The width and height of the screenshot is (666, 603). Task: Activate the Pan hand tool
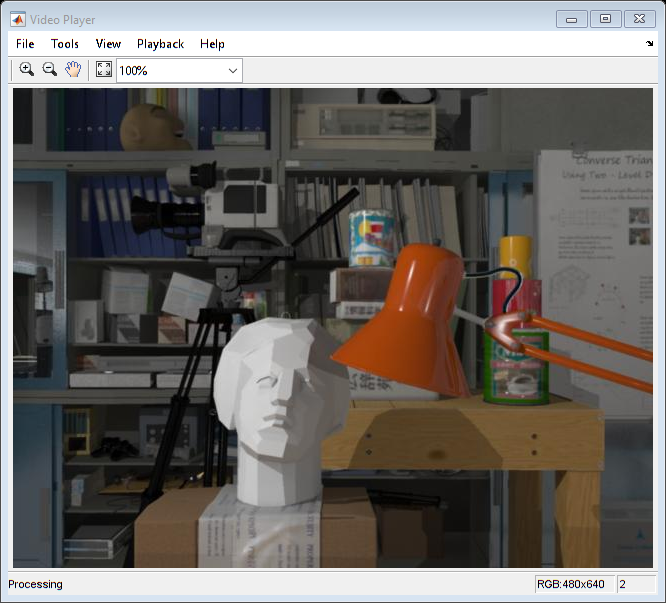(73, 69)
